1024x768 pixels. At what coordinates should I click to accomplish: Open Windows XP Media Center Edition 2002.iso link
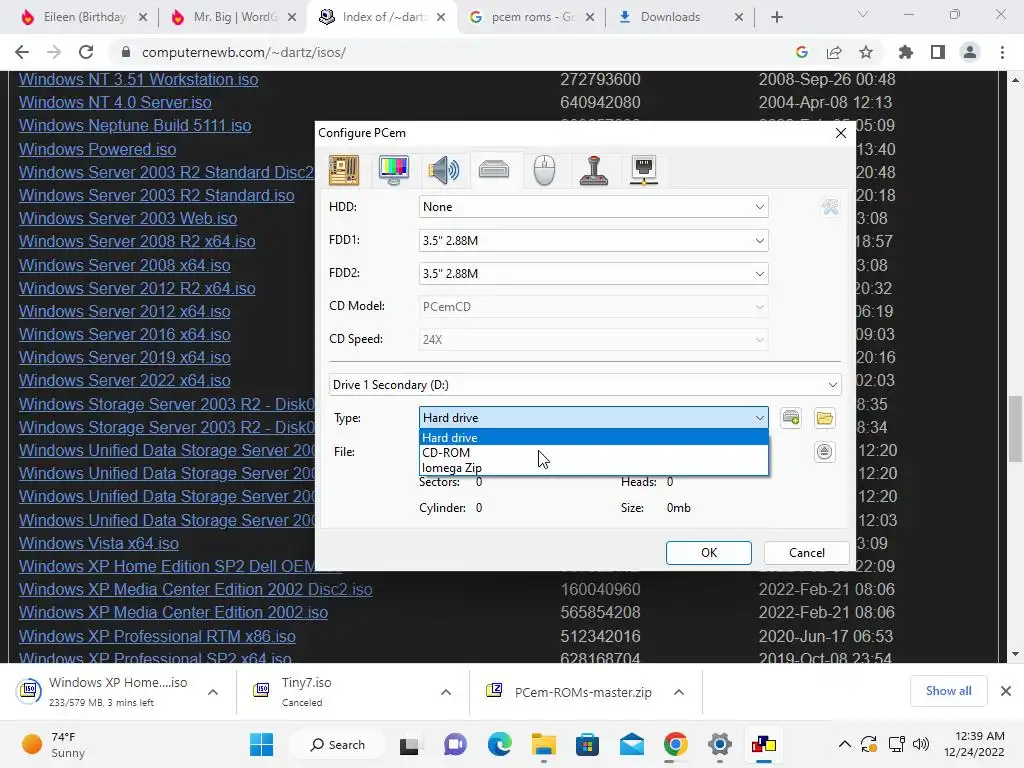click(x=173, y=613)
